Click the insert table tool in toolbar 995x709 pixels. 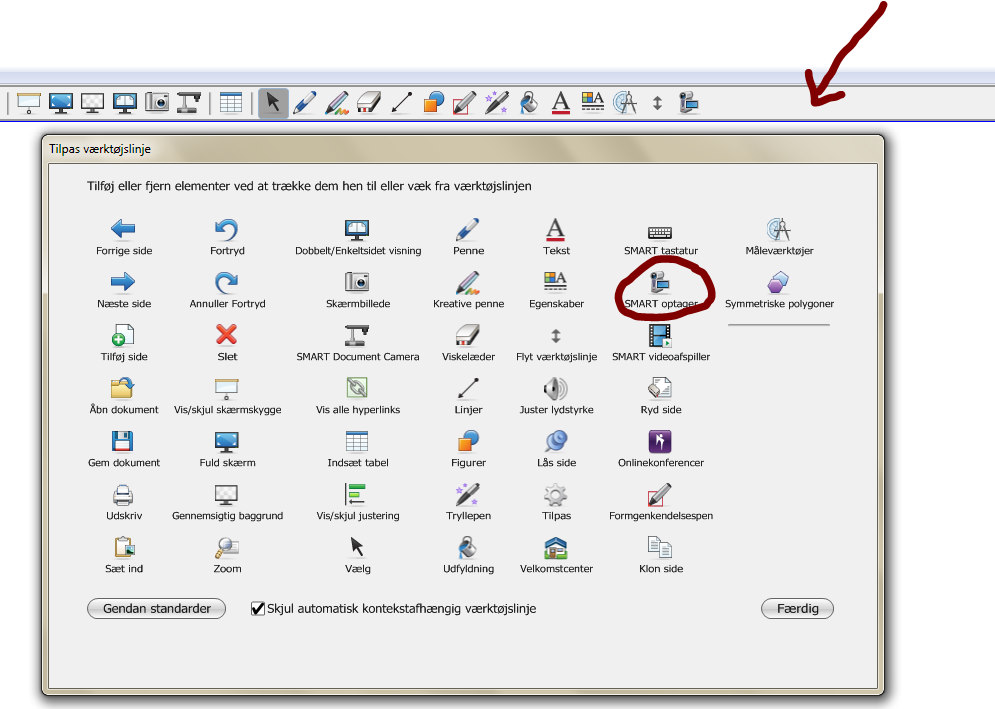pyautogui.click(x=231, y=102)
